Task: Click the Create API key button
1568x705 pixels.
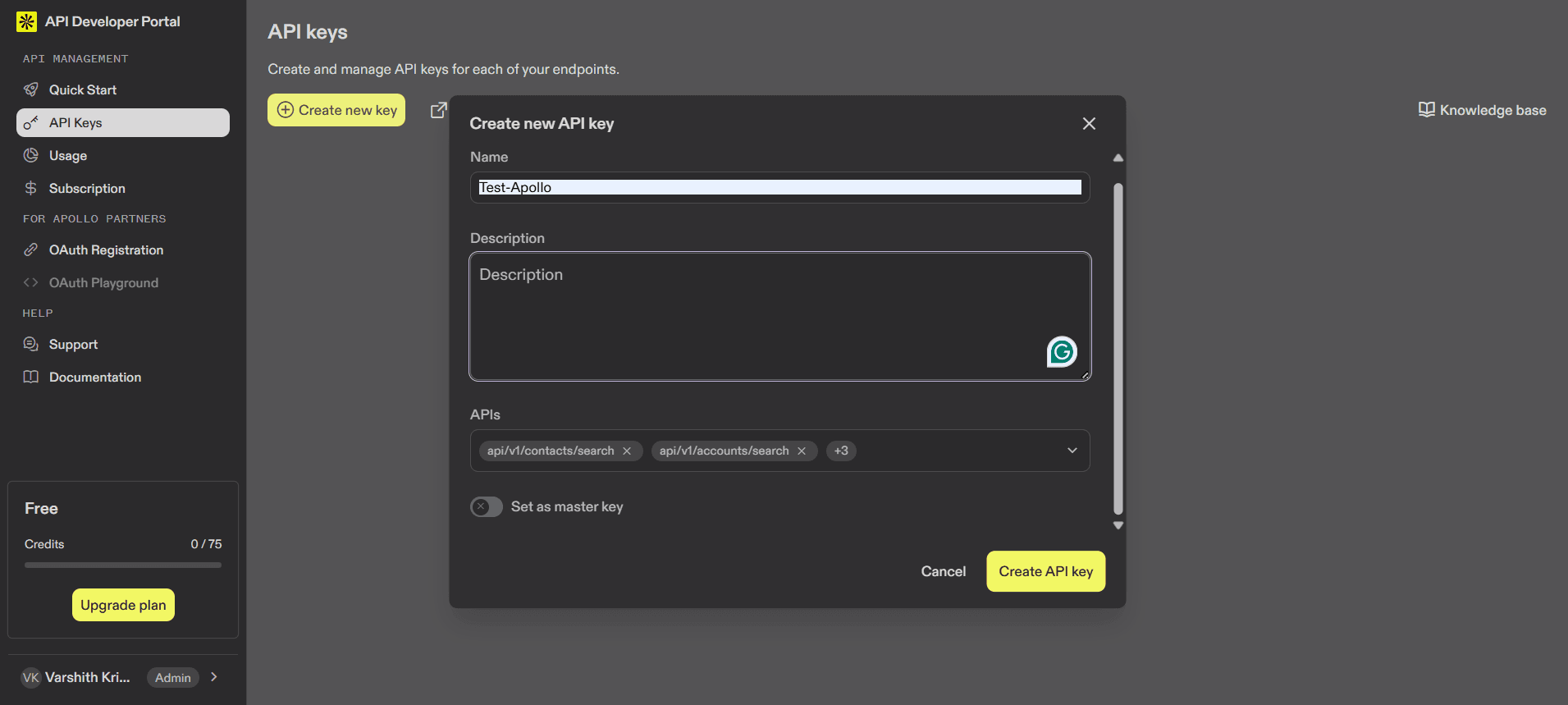Action: (1045, 571)
